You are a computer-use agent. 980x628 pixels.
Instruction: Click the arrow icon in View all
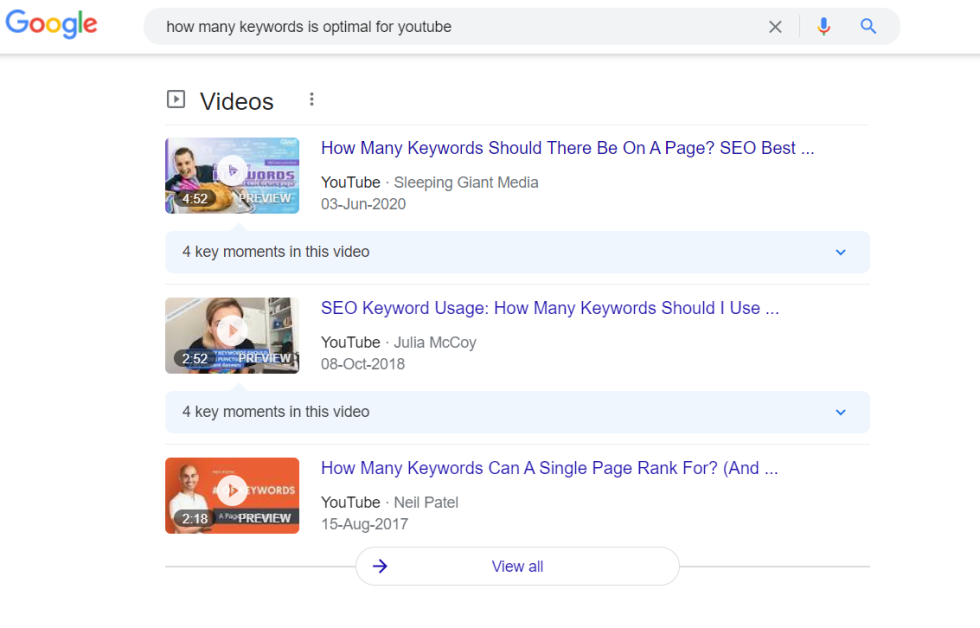(x=380, y=566)
